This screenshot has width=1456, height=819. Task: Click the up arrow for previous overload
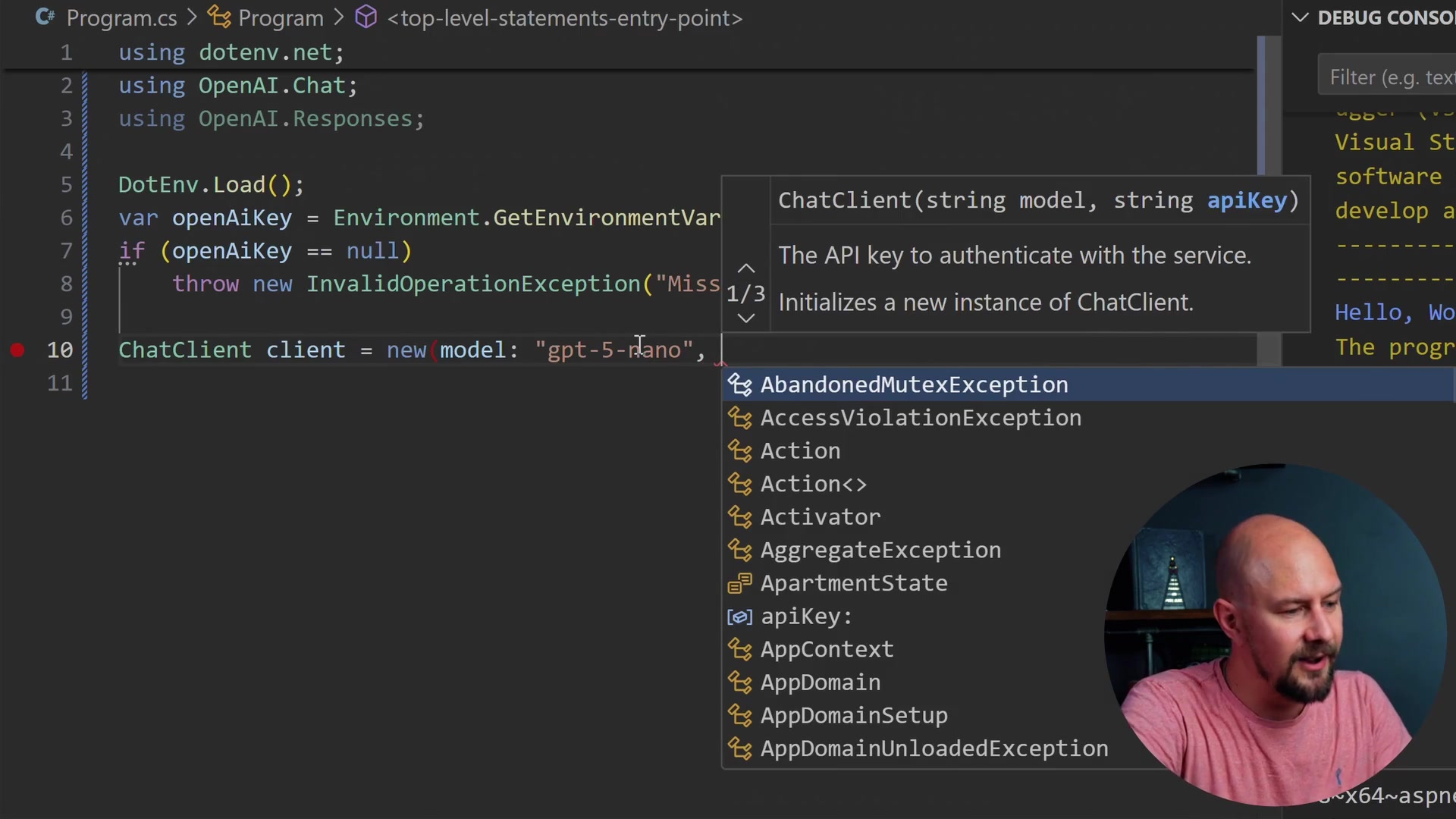pyautogui.click(x=745, y=268)
